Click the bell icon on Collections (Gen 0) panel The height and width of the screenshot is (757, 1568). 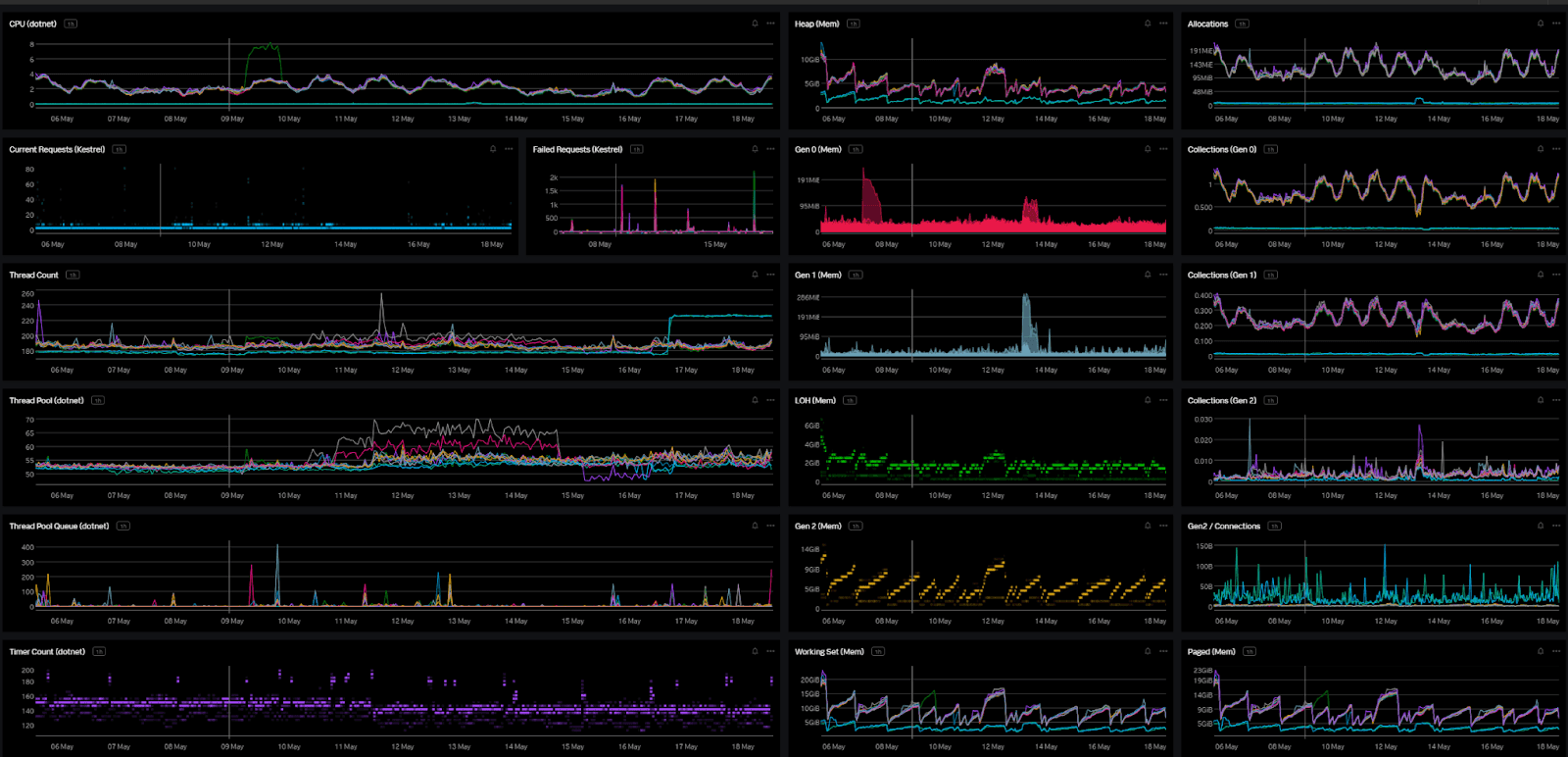click(1541, 149)
